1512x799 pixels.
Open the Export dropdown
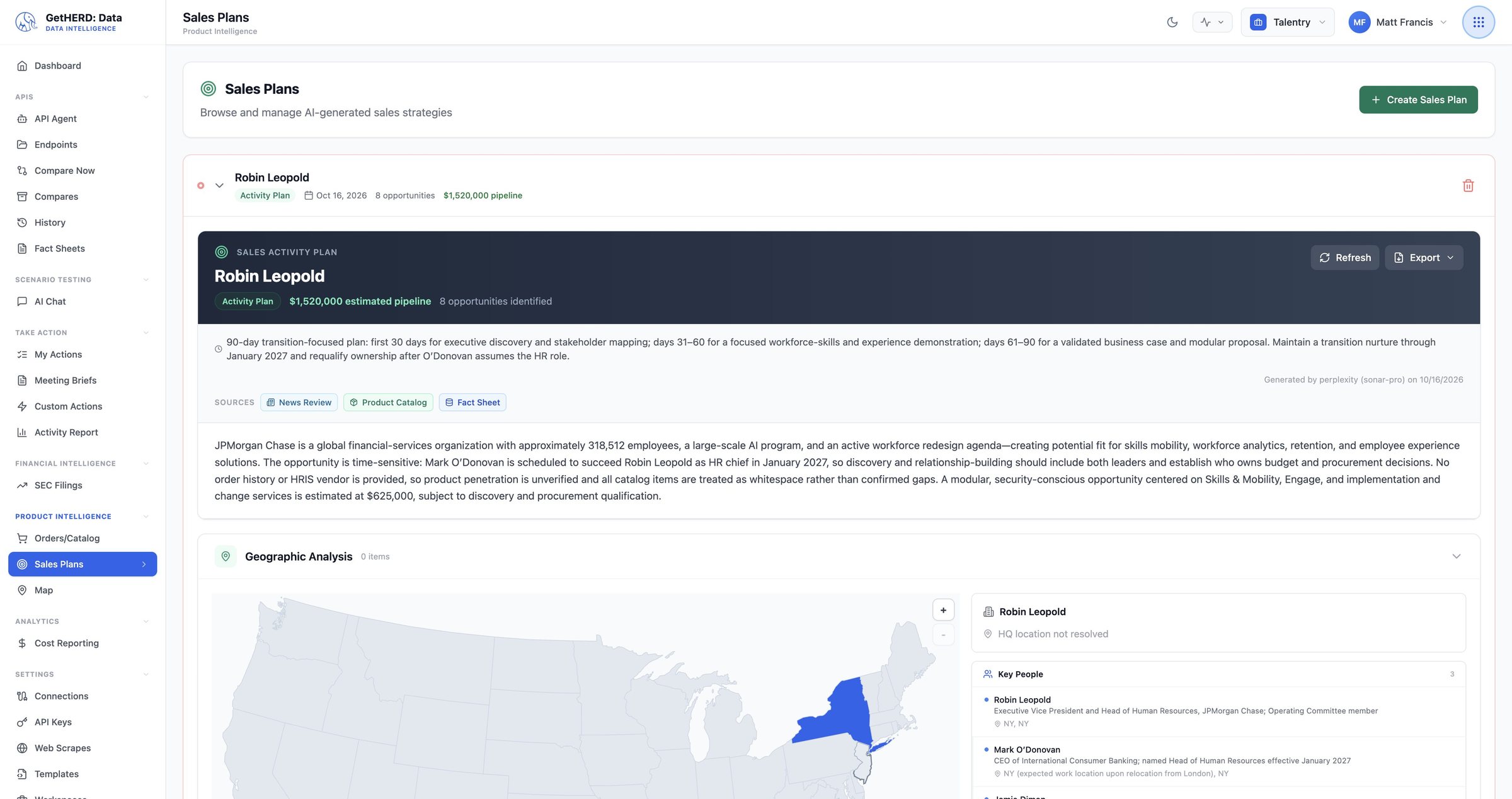1424,257
